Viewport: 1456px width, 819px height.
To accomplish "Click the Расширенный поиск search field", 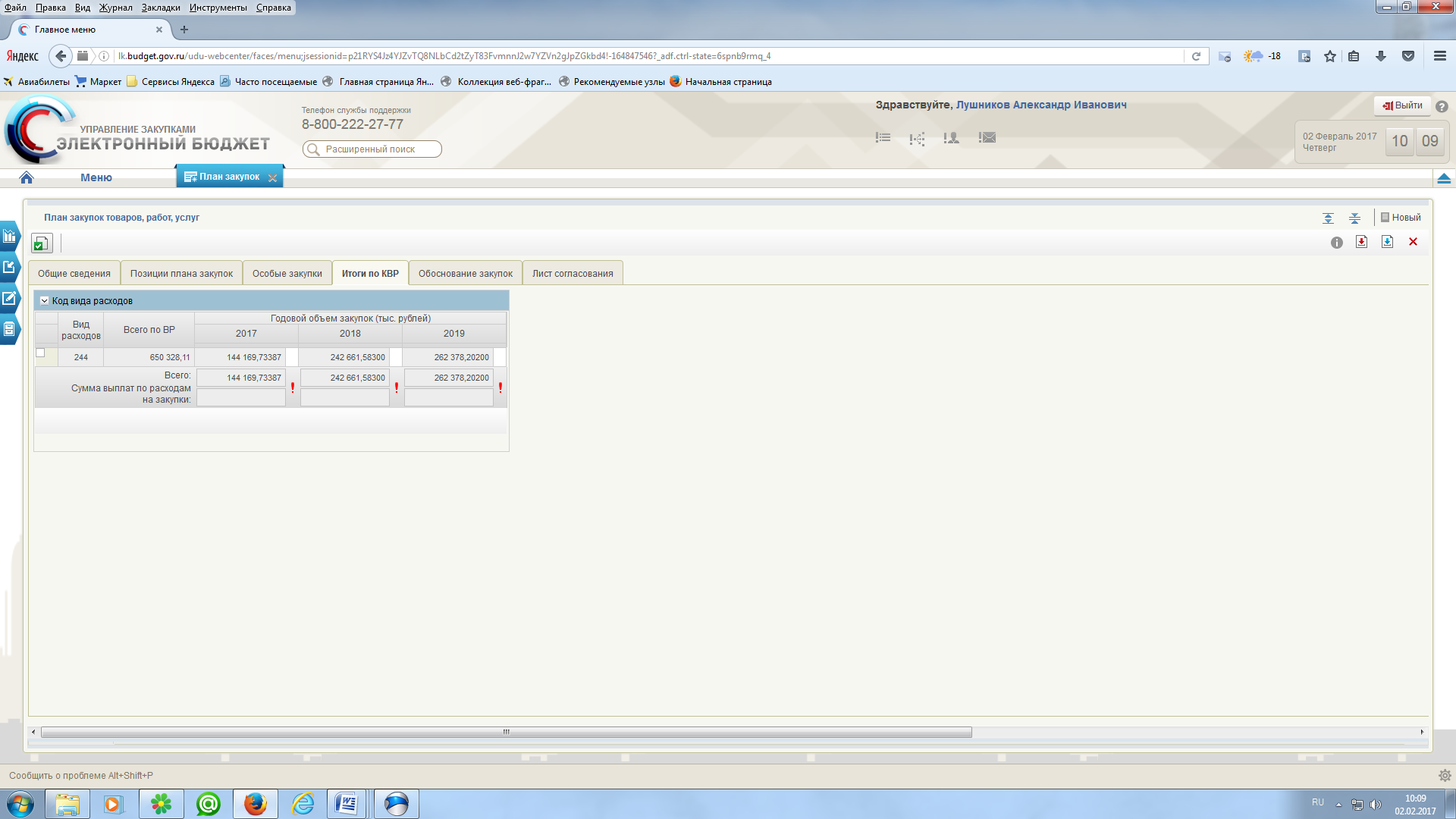I will pyautogui.click(x=373, y=149).
